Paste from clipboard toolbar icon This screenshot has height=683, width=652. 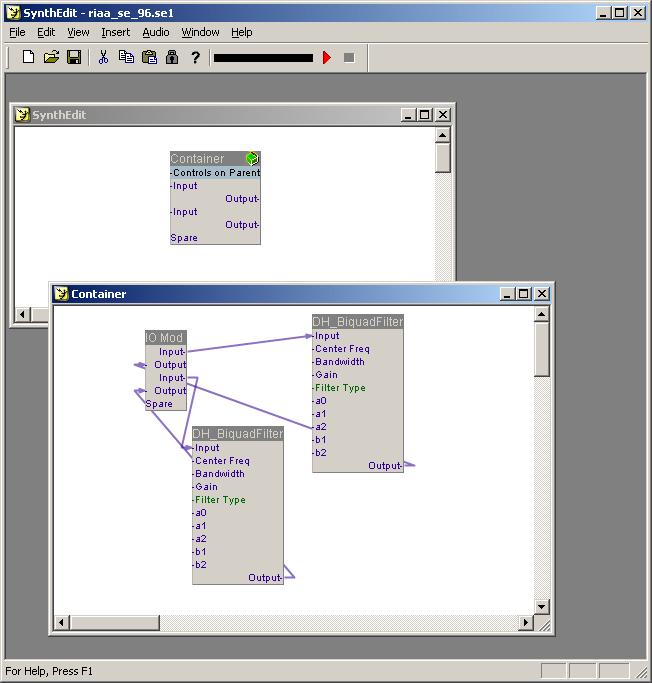149,57
